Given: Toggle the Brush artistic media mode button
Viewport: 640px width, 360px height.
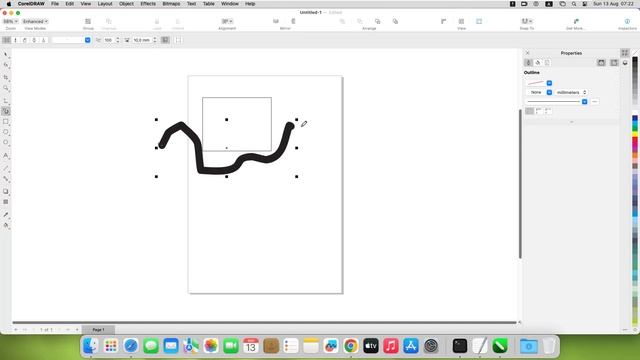Looking at the screenshot, I should 16,40.
